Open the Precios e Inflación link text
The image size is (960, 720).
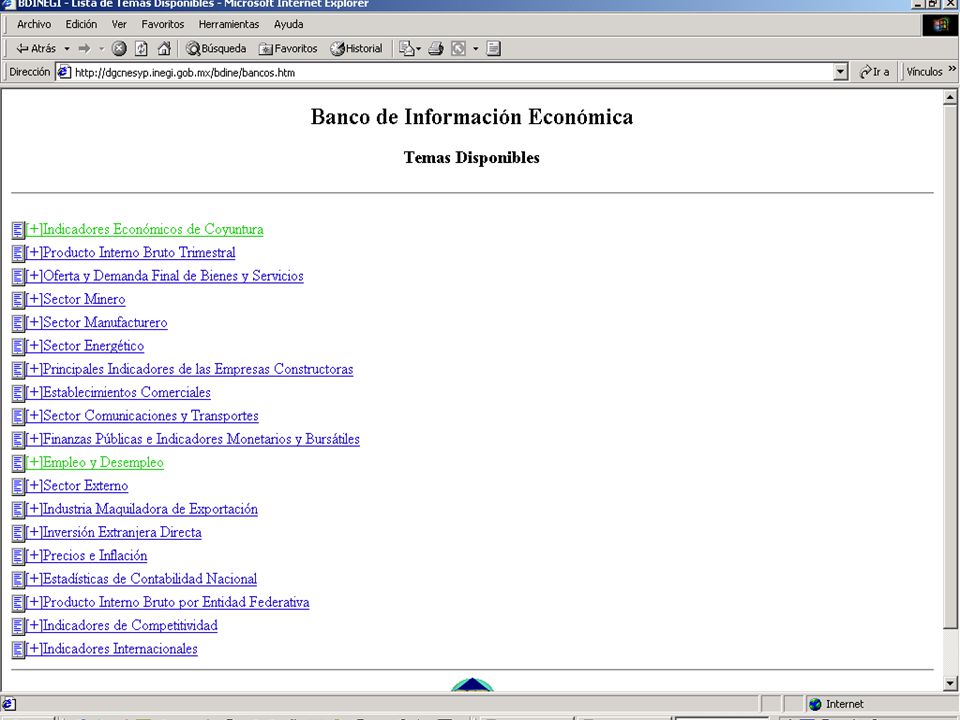click(95, 555)
